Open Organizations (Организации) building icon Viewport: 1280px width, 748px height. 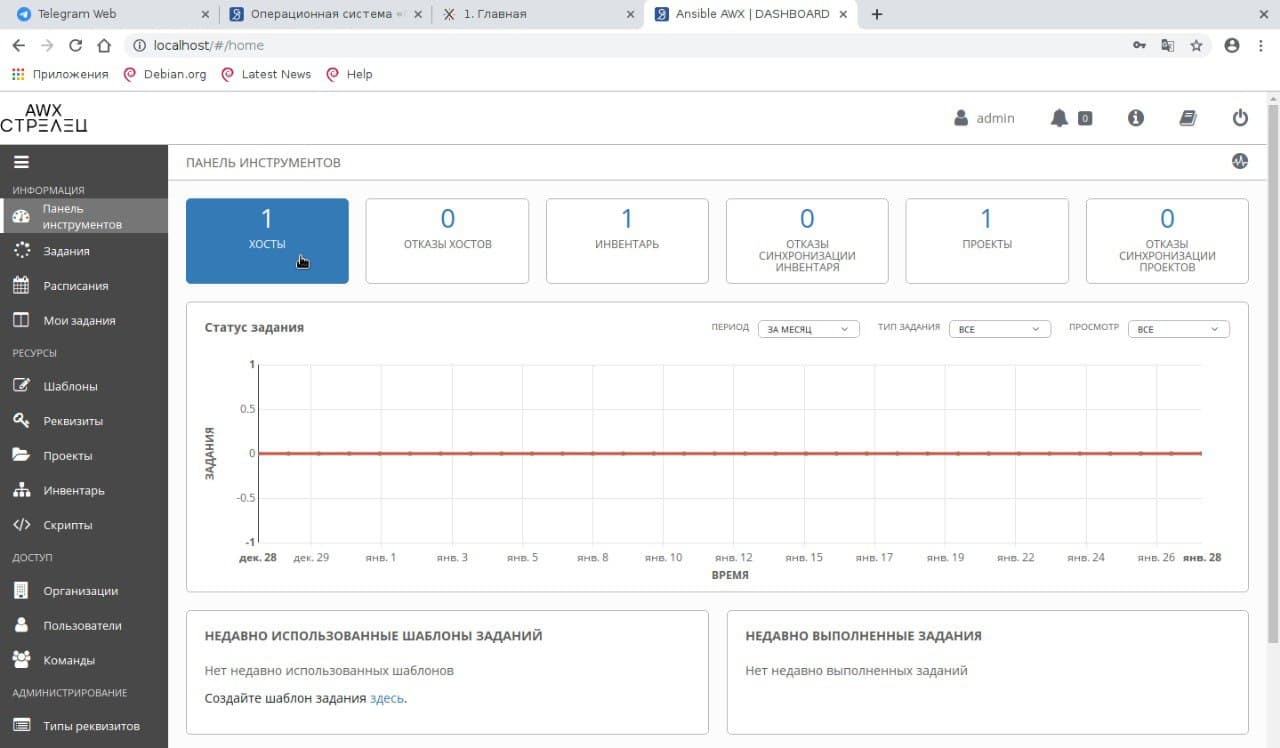point(21,590)
